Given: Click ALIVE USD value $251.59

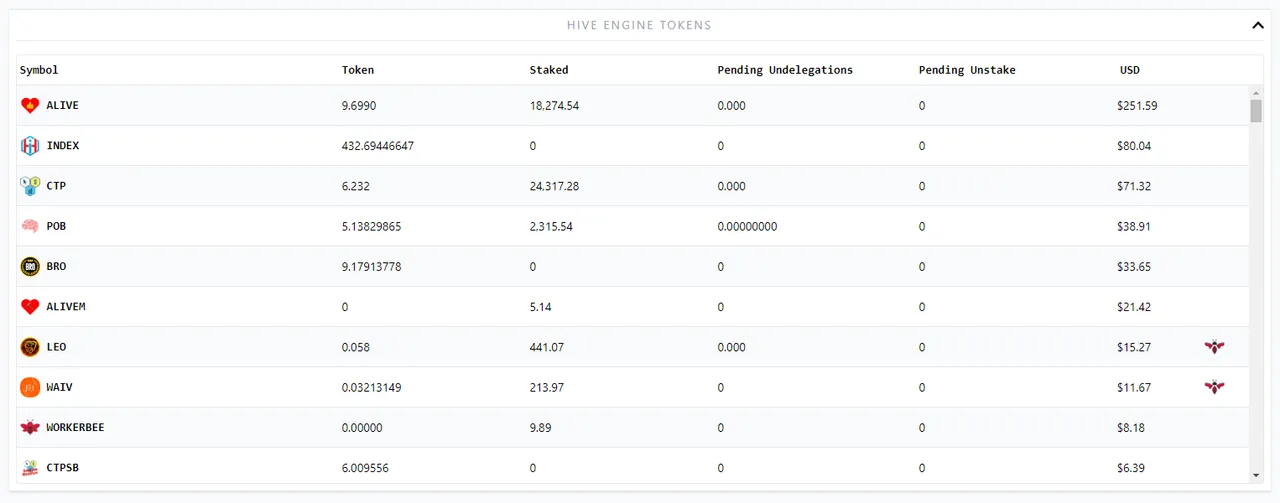Looking at the screenshot, I should coord(1137,105).
